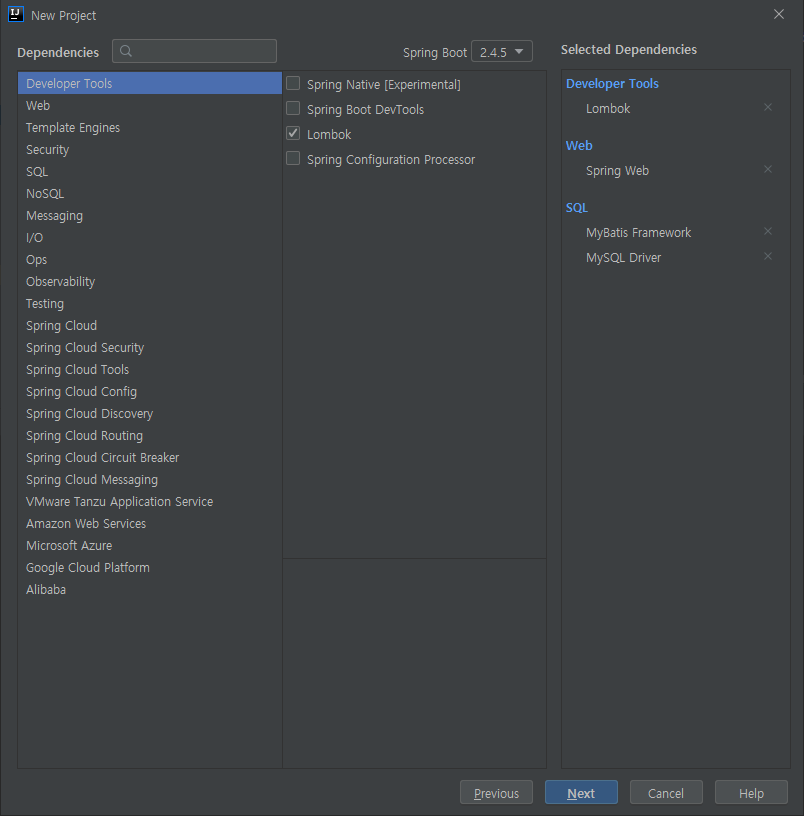The height and width of the screenshot is (816, 804).
Task: Open the Help button
Action: click(x=751, y=793)
